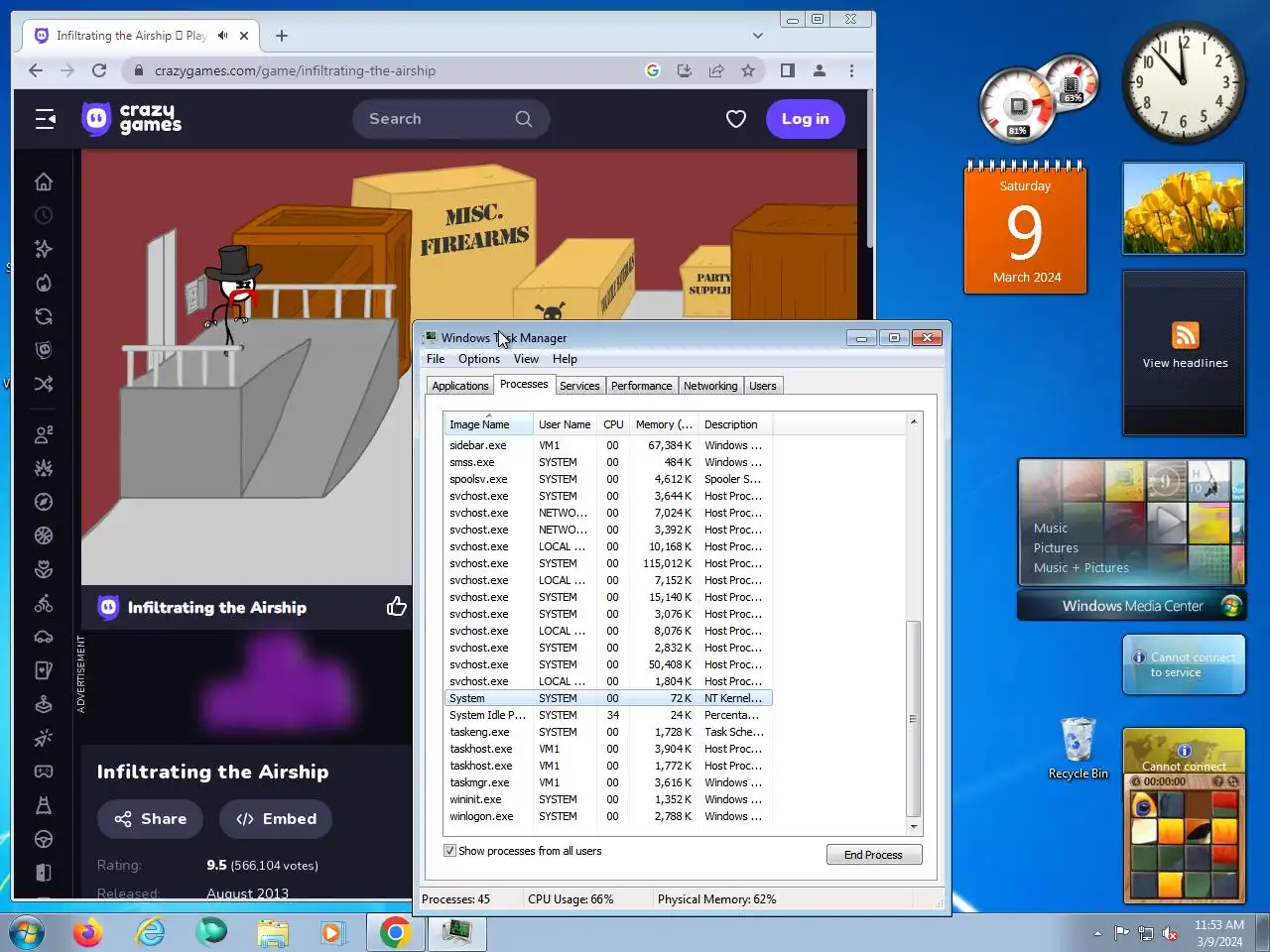Show hidden system tray icons arrow

click(x=1097, y=933)
